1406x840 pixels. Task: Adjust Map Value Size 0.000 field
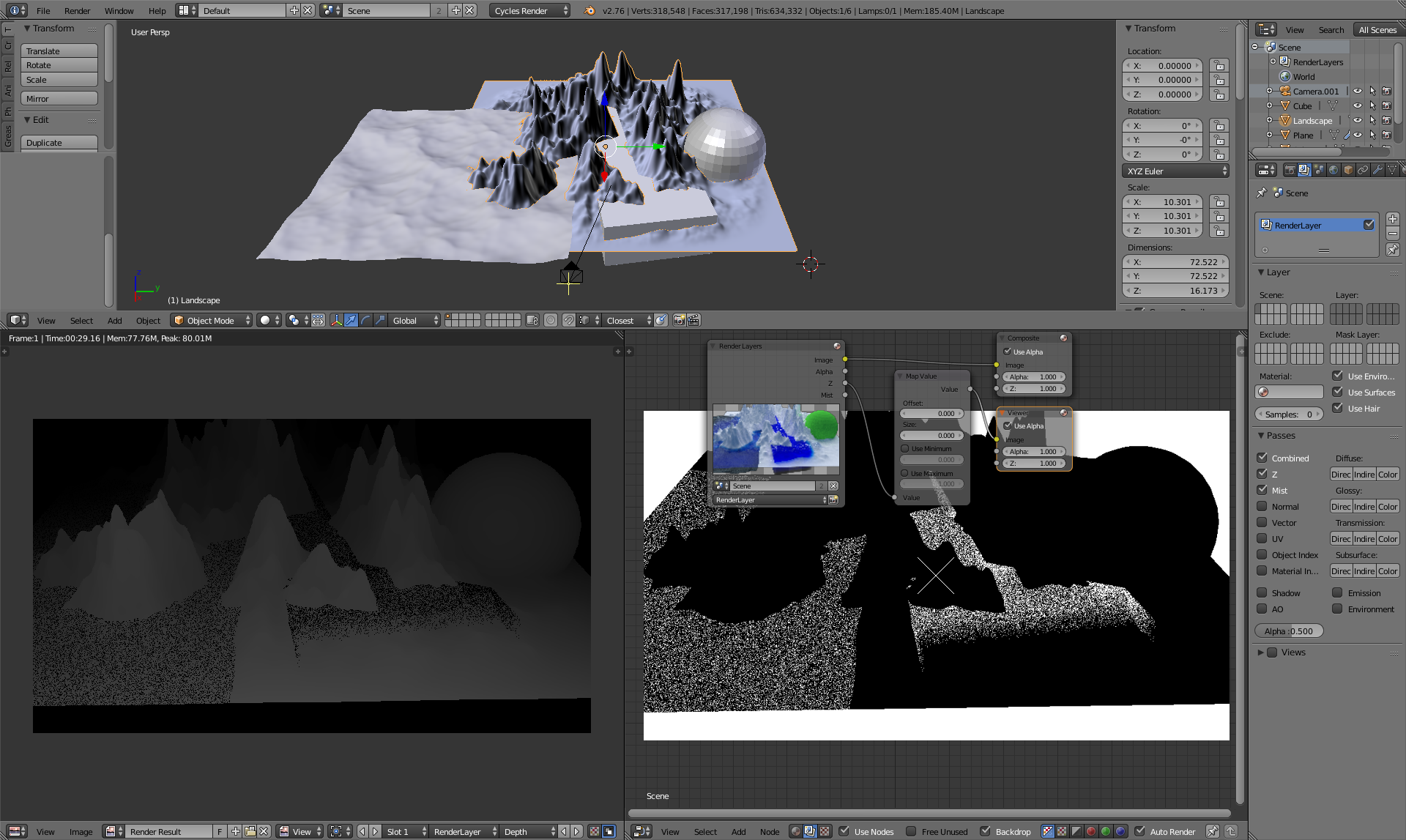pyautogui.click(x=931, y=435)
